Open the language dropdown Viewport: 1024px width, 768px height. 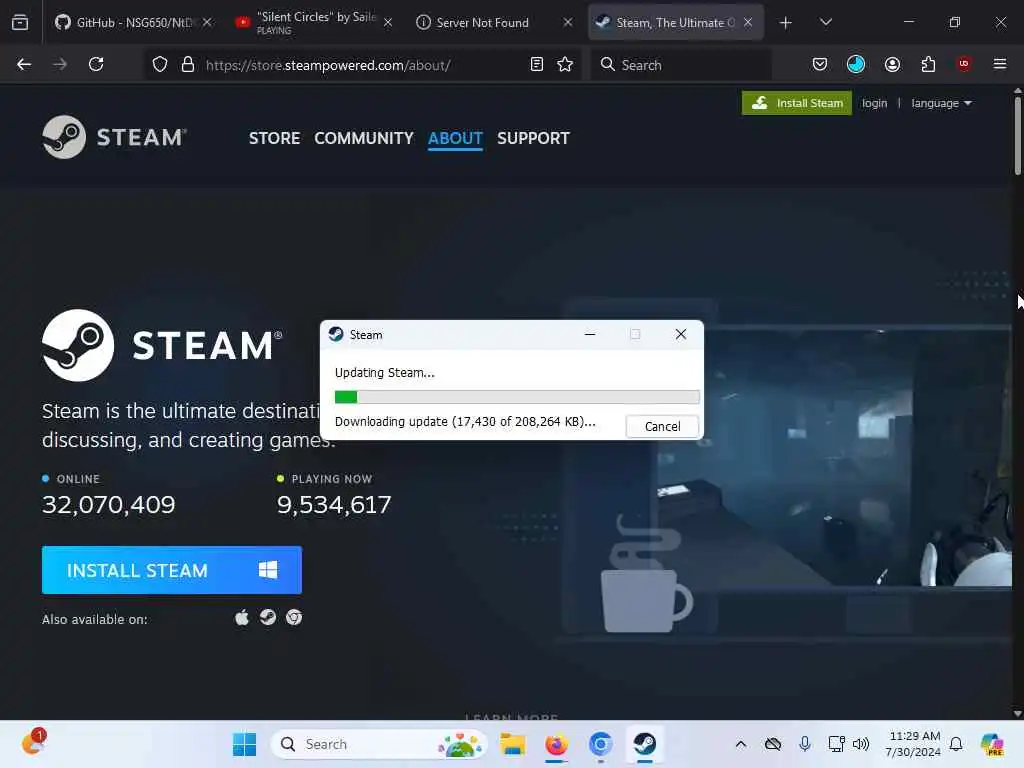pos(941,103)
